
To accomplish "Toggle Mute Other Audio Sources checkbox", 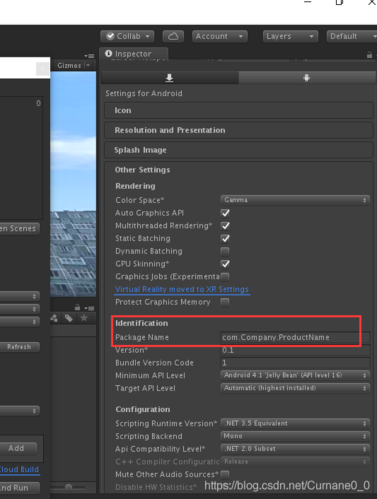I will point(225,474).
